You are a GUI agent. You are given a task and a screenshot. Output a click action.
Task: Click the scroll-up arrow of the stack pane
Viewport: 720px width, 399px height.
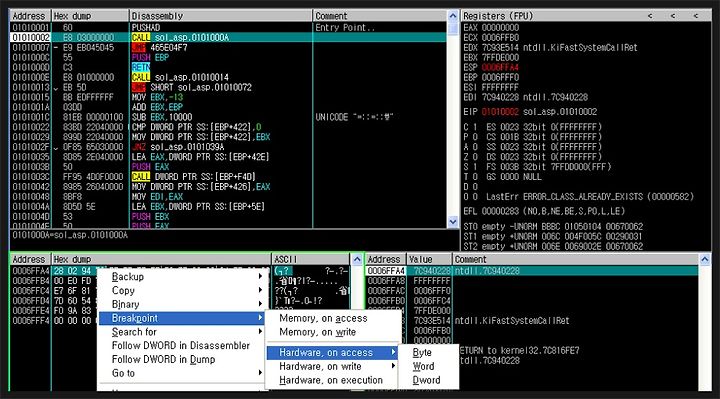[704, 259]
